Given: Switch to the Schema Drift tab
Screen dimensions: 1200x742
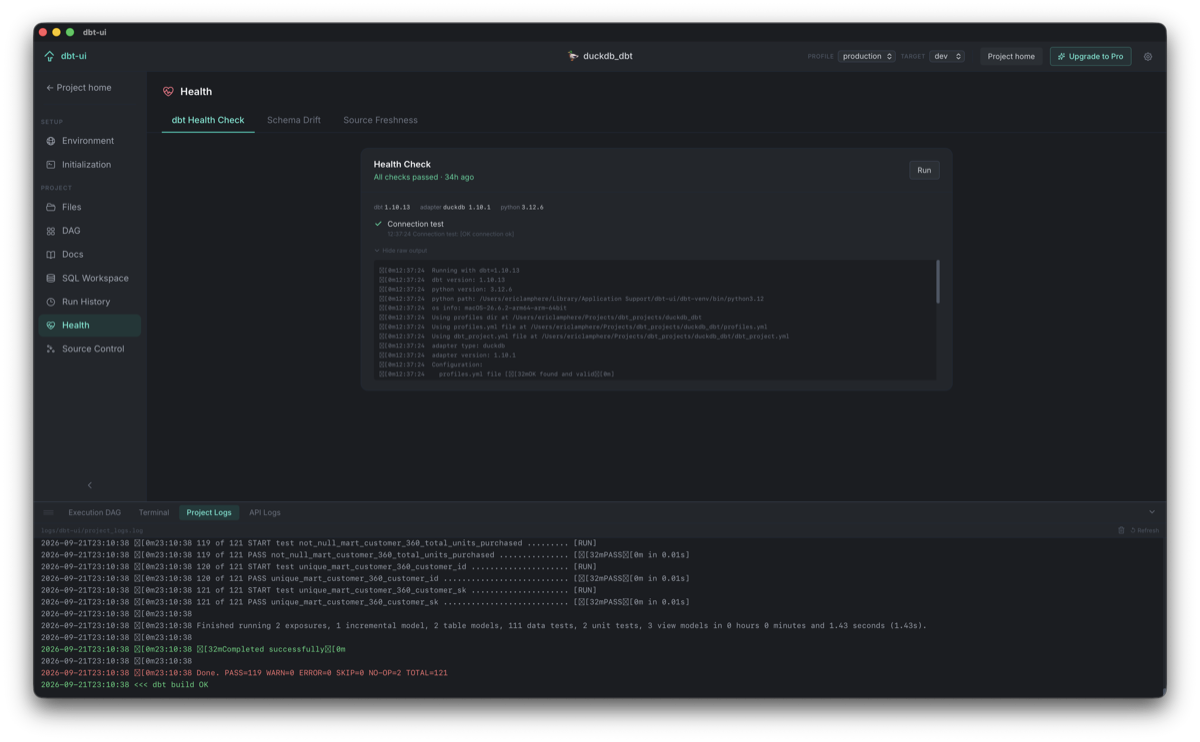Looking at the screenshot, I should coord(294,120).
